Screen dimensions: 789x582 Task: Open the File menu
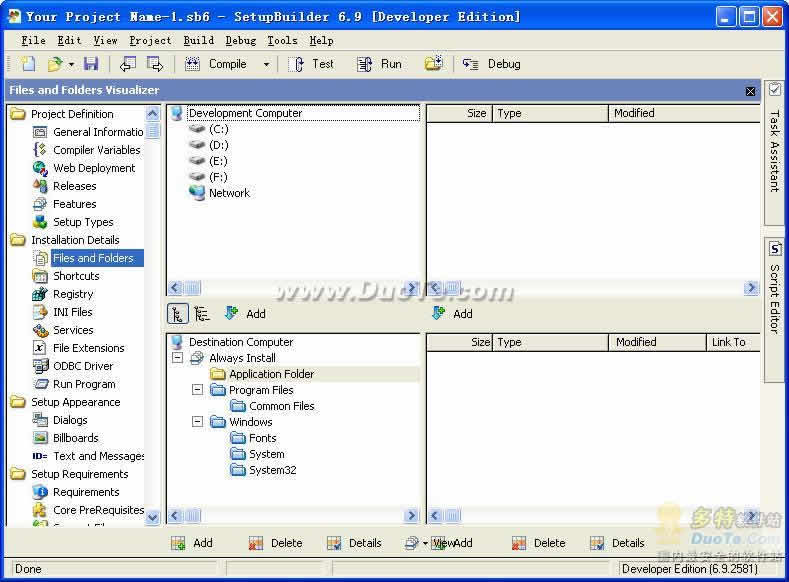pos(33,40)
